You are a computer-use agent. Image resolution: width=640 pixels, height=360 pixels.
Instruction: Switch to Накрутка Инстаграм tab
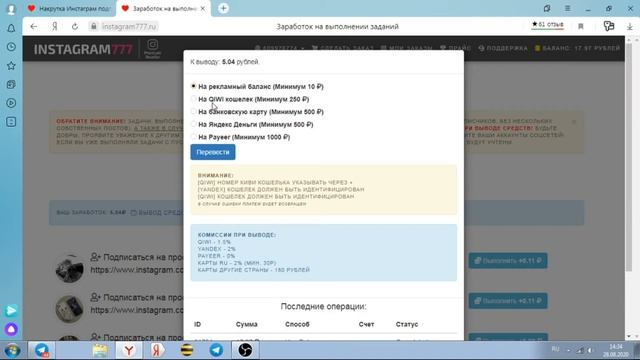(x=69, y=8)
